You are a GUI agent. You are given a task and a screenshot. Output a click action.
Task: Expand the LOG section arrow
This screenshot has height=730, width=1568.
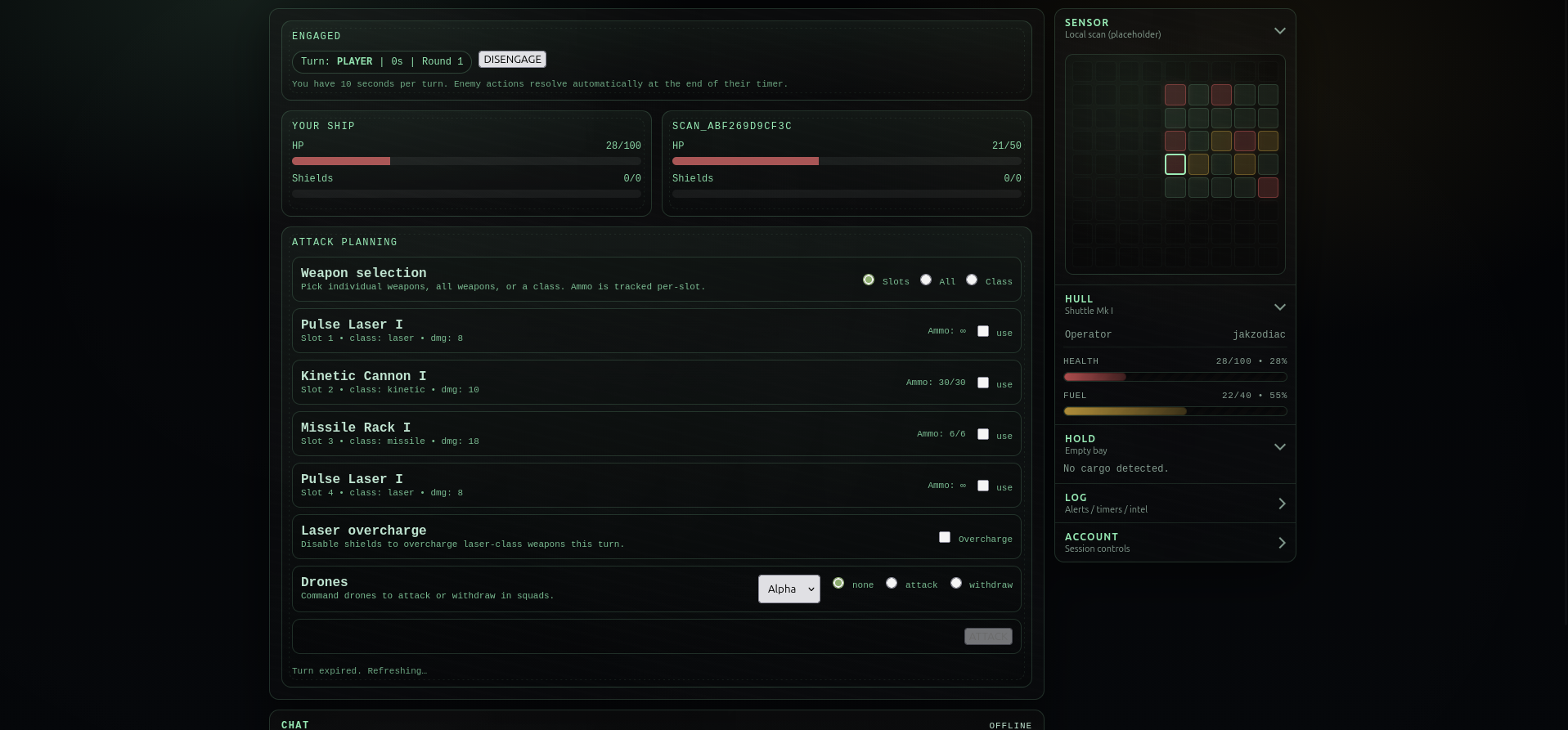click(x=1282, y=504)
